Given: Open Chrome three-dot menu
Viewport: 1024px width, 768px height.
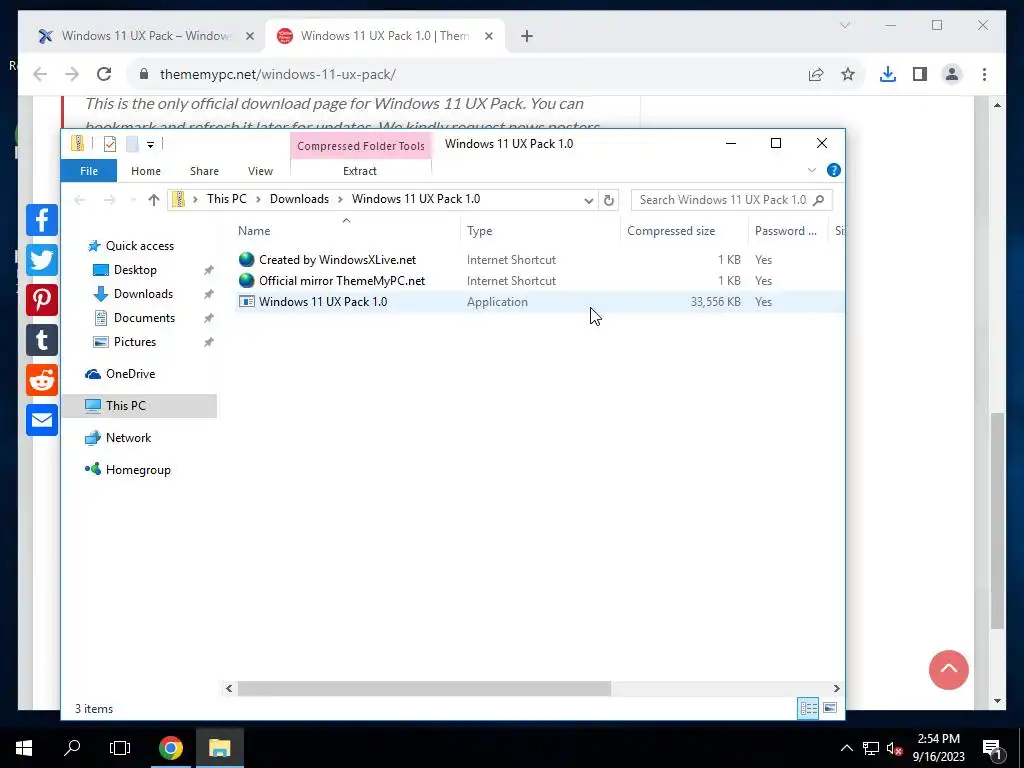Looking at the screenshot, I should click(x=984, y=74).
